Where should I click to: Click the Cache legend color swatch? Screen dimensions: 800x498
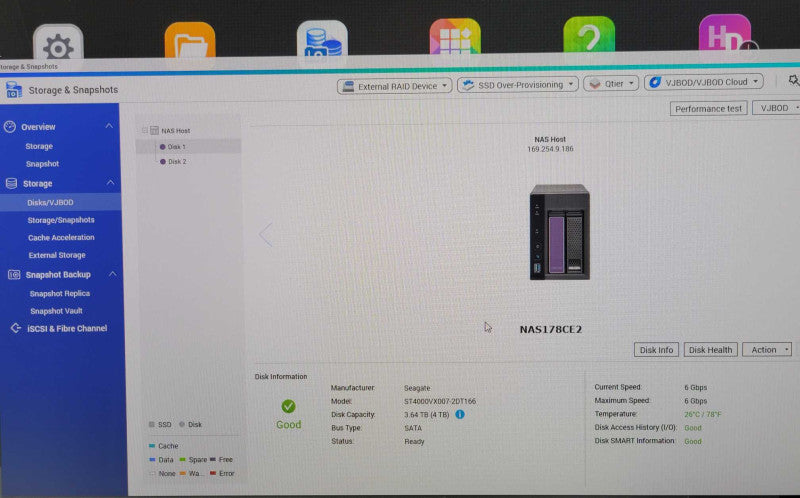(x=152, y=446)
